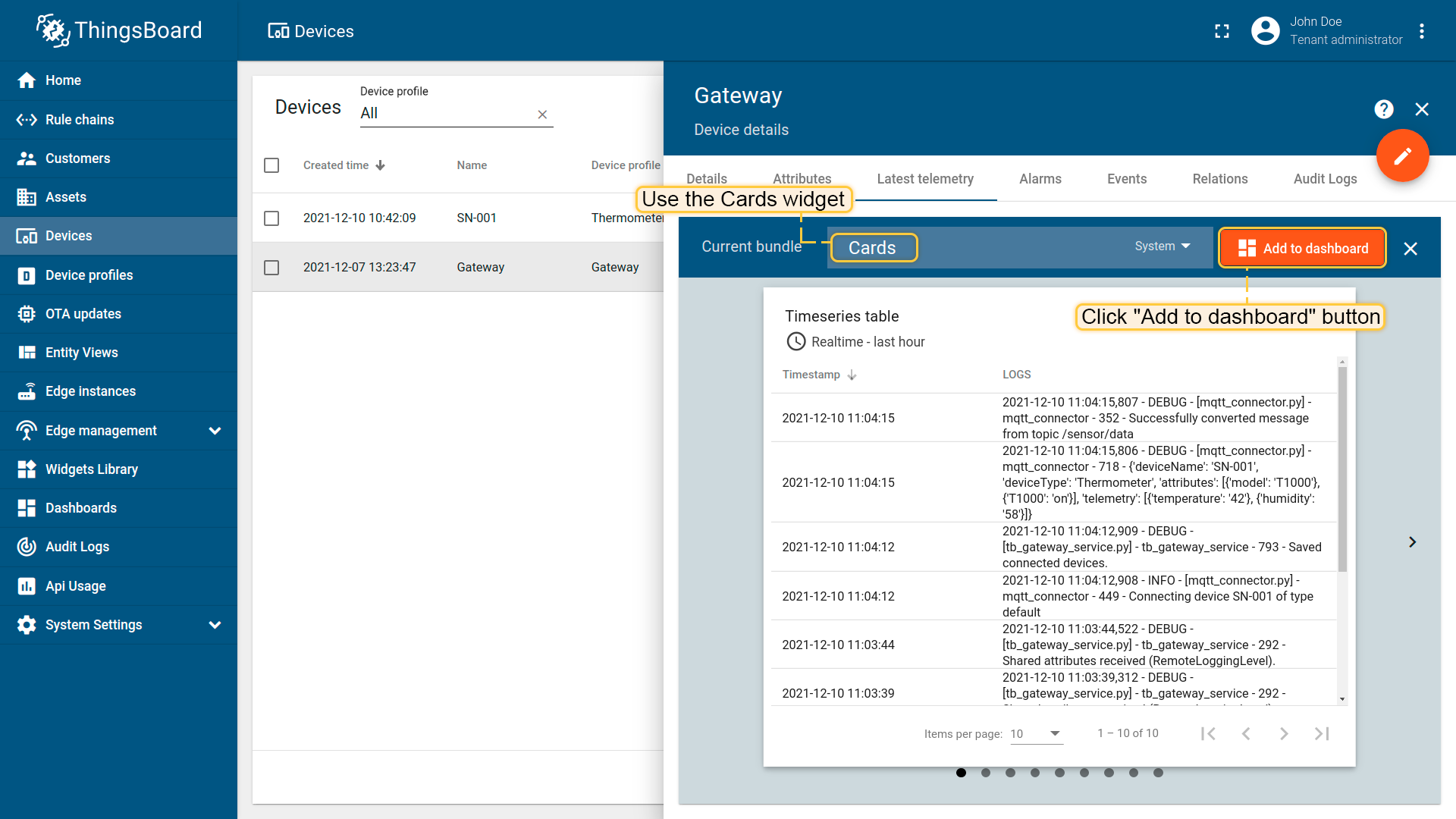This screenshot has width=1456, height=819.
Task: Check the Gateway device row
Action: point(271,268)
